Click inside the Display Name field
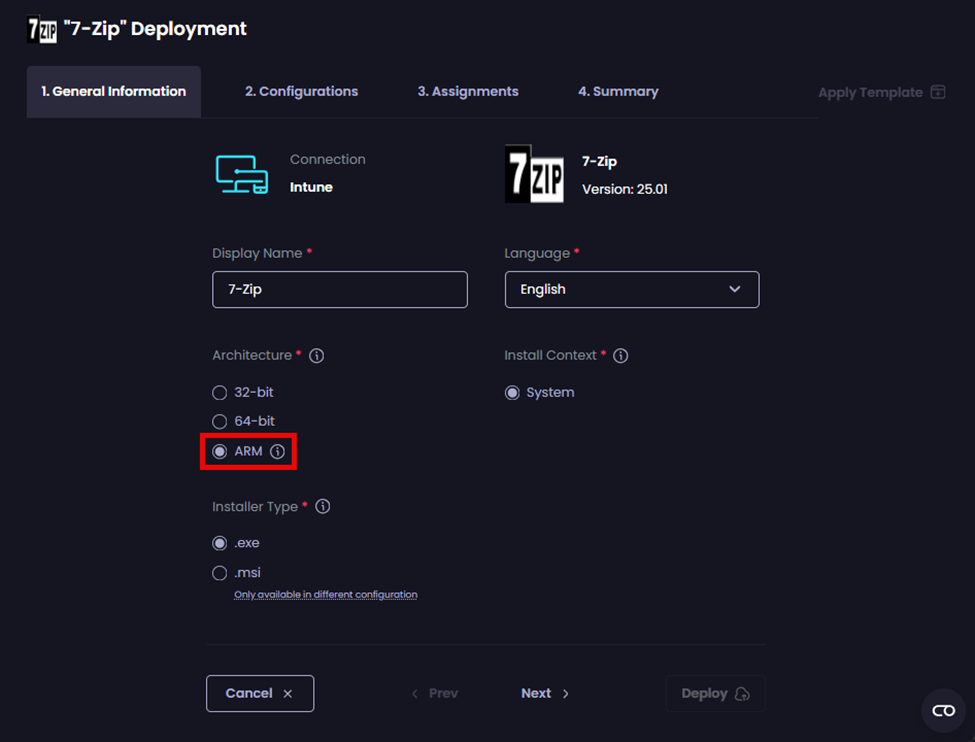Viewport: 975px width, 742px height. tap(339, 289)
